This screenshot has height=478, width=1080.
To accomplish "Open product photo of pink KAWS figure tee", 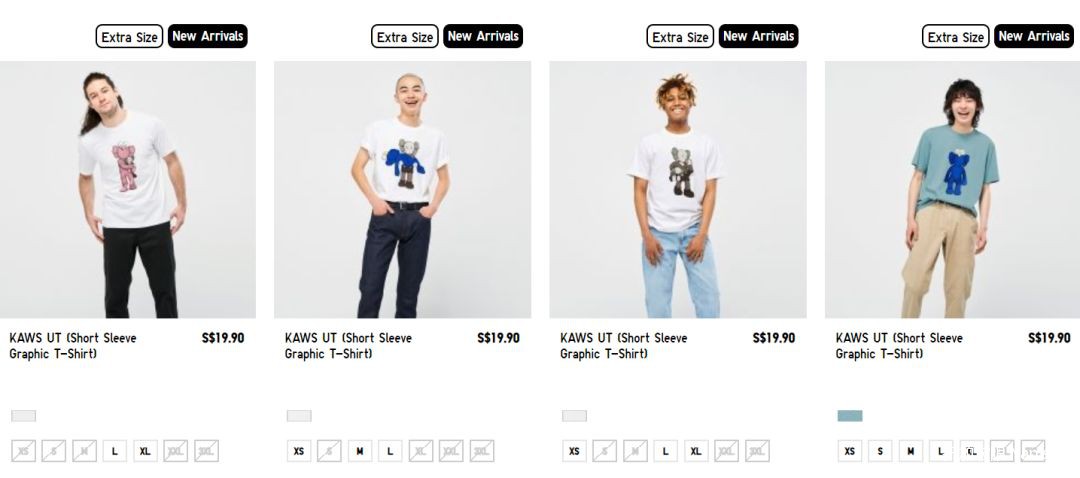I will coord(127,189).
